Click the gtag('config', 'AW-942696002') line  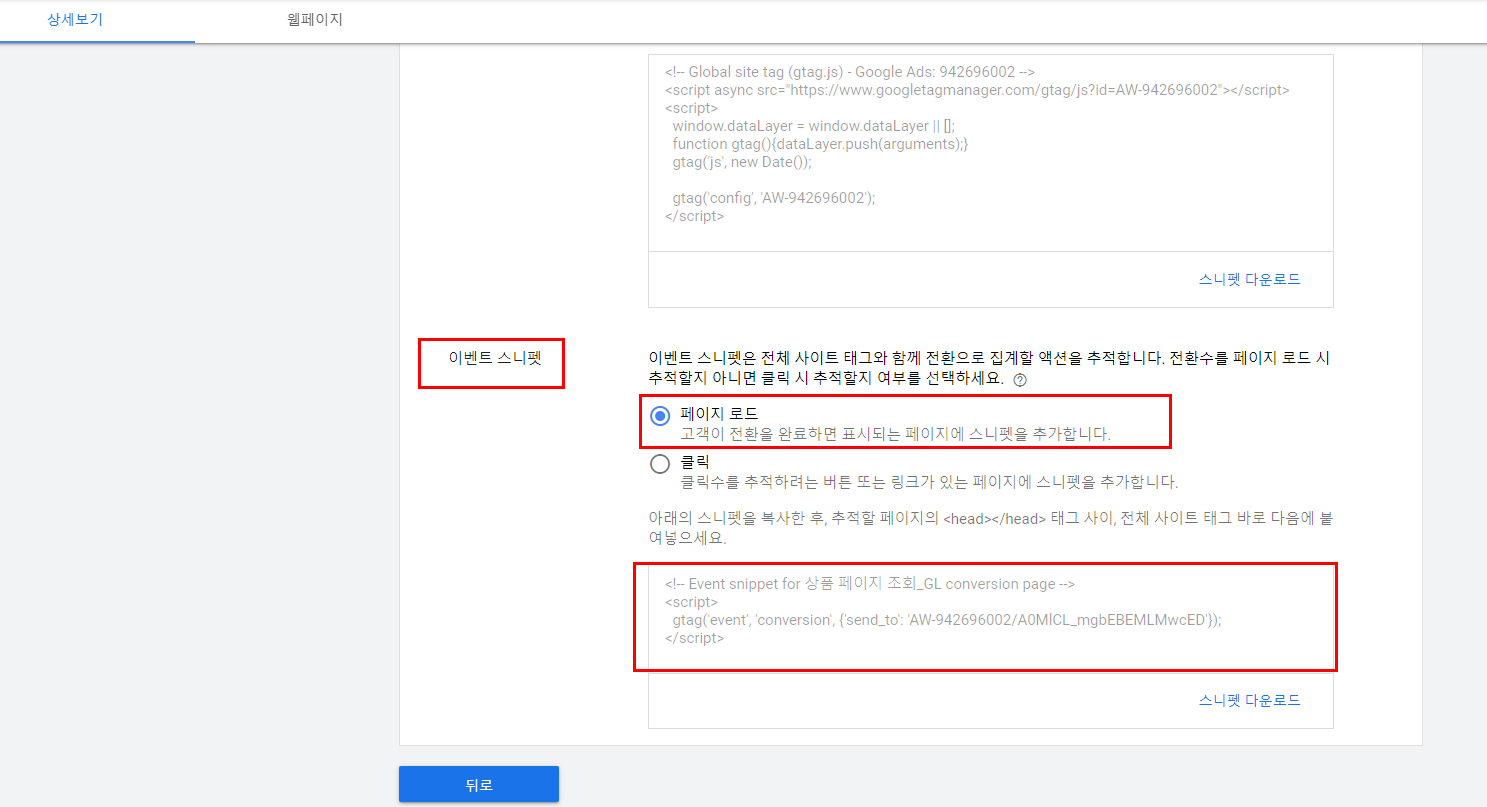774,198
